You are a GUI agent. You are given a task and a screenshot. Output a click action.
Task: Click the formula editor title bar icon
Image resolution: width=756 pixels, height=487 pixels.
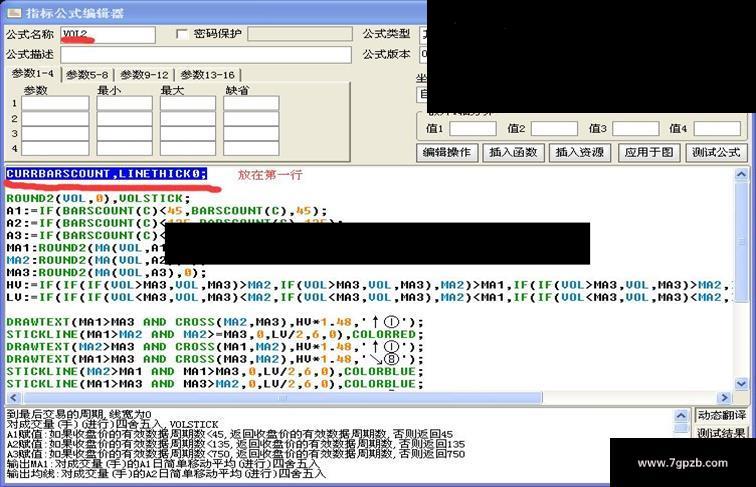pos(14,13)
